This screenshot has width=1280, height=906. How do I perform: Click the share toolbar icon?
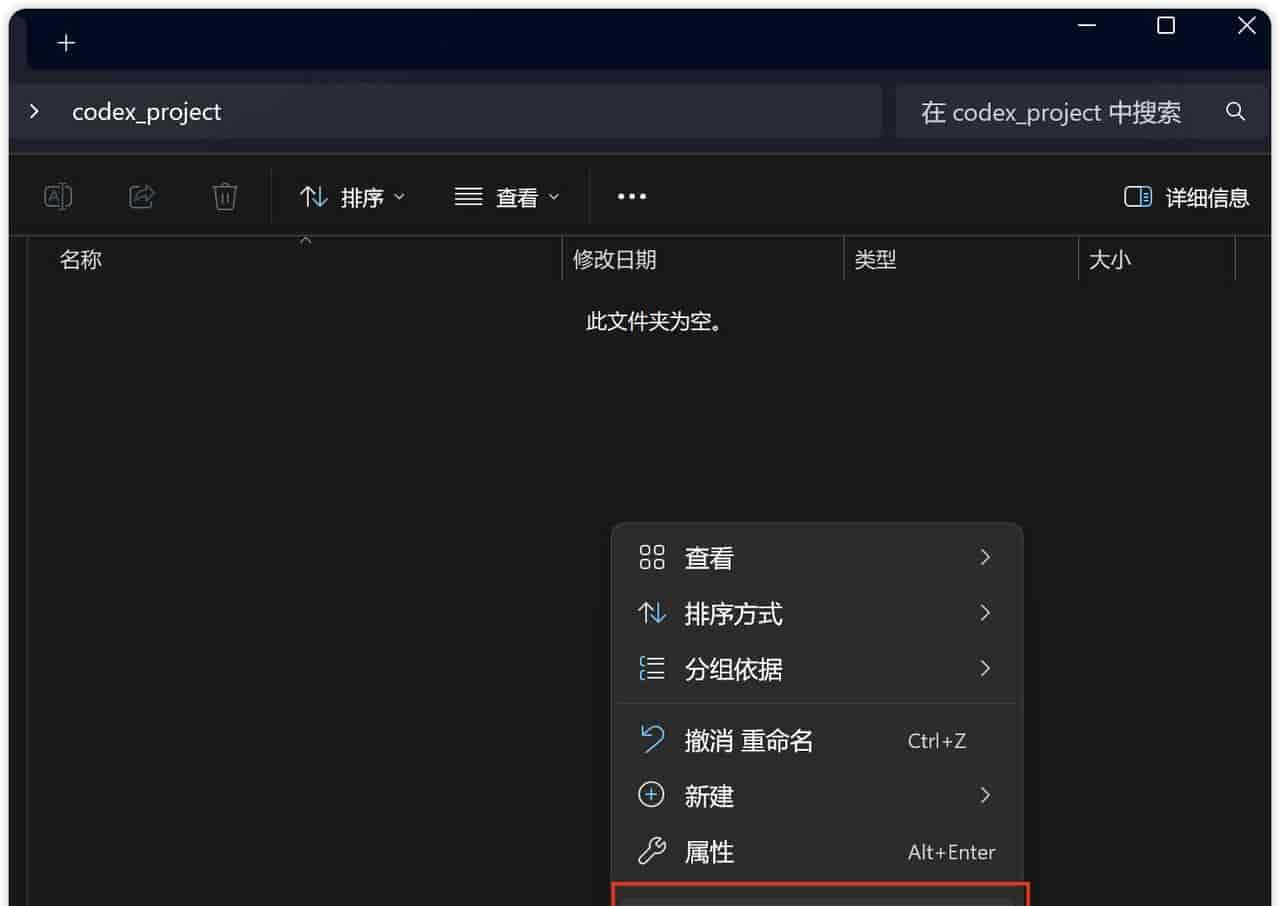tap(142, 197)
